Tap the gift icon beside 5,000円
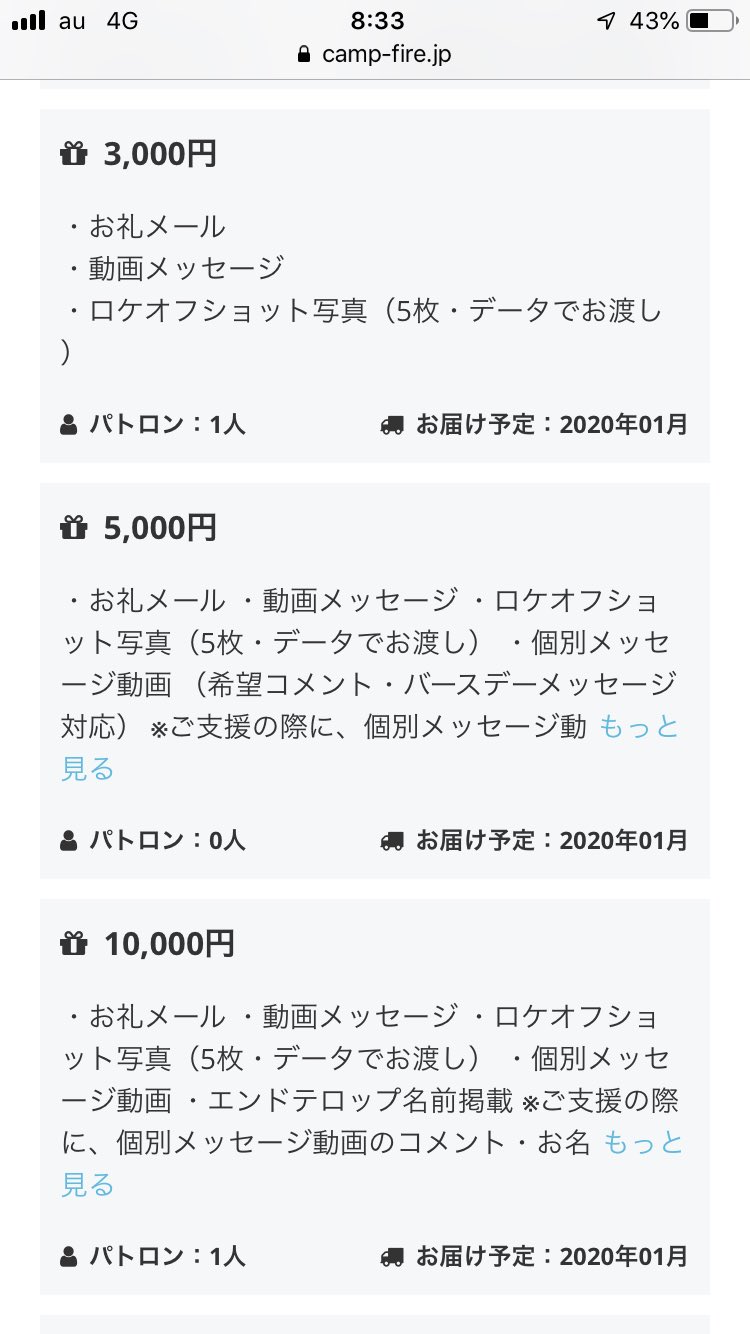This screenshot has height=1334, width=750. pos(74,528)
